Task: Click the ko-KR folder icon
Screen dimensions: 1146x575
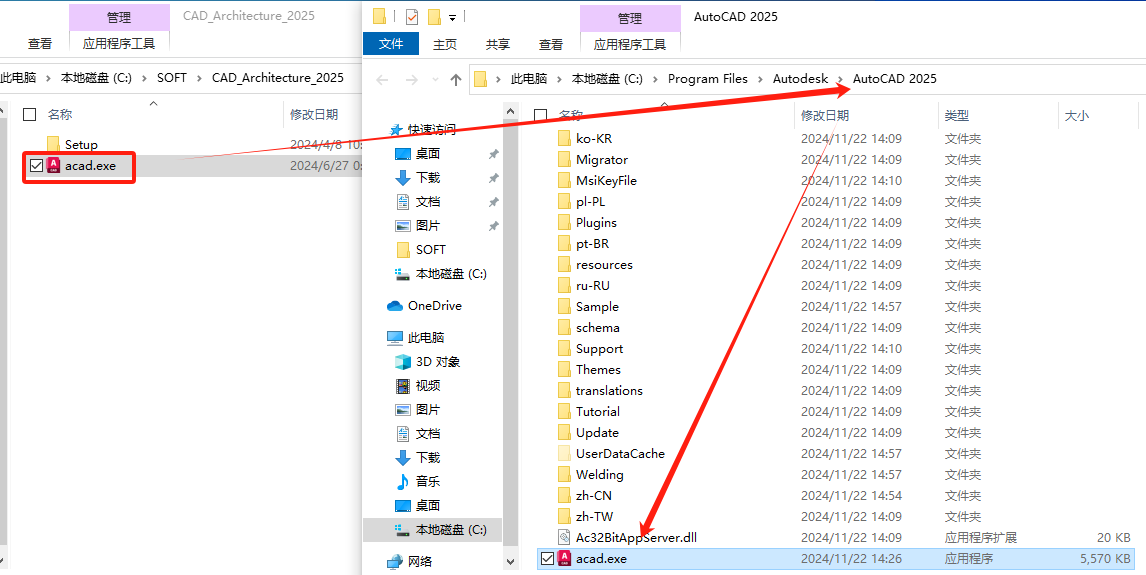Action: coord(563,138)
